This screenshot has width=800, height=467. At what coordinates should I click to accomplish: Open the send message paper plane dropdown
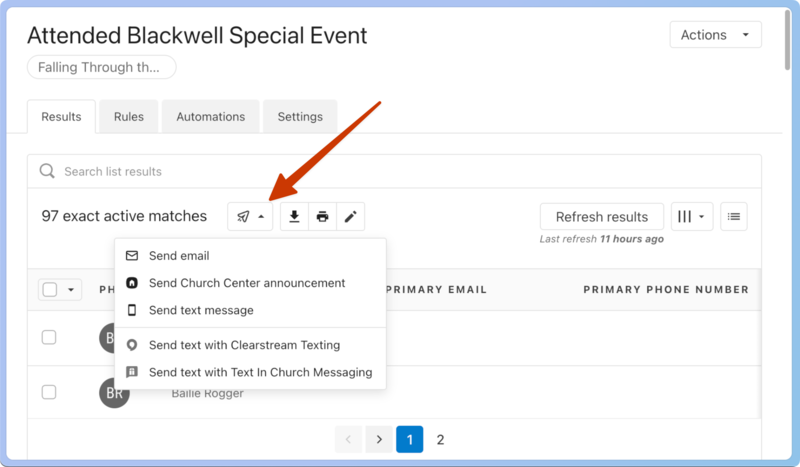[x=250, y=216]
